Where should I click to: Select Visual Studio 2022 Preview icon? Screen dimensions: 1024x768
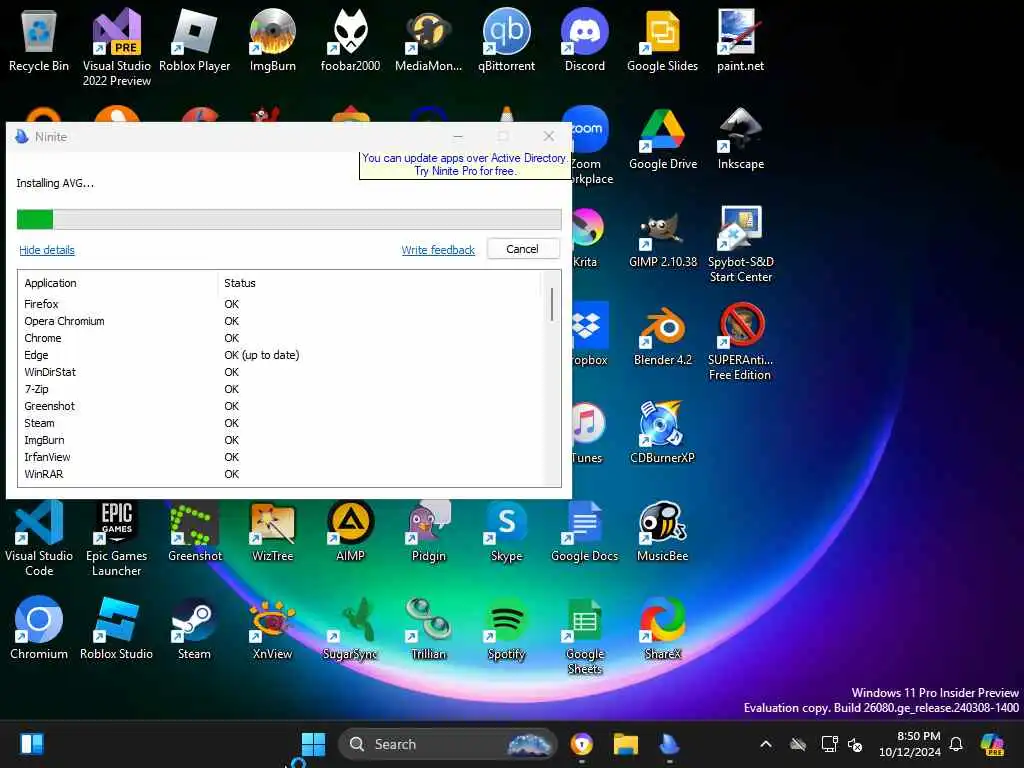[x=117, y=46]
